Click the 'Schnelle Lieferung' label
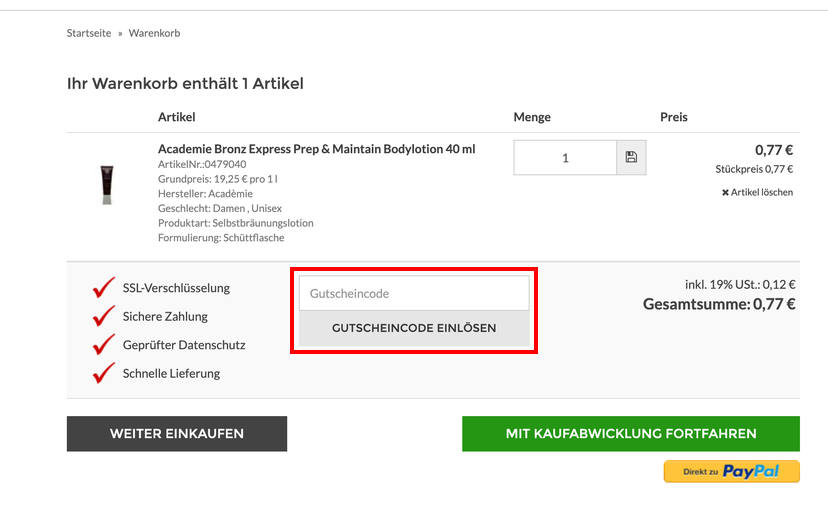 click(x=171, y=373)
